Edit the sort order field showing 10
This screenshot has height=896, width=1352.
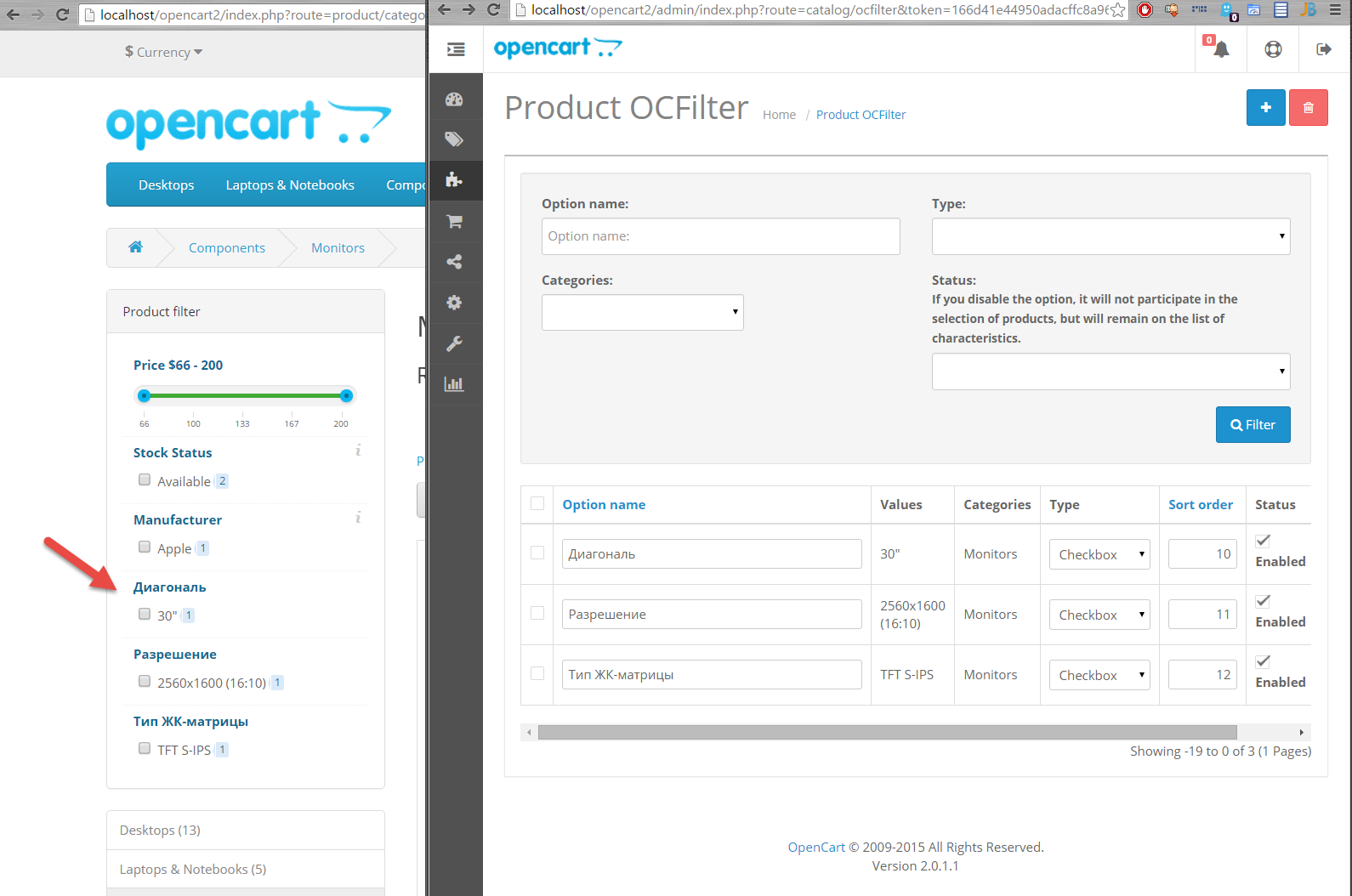(1202, 554)
